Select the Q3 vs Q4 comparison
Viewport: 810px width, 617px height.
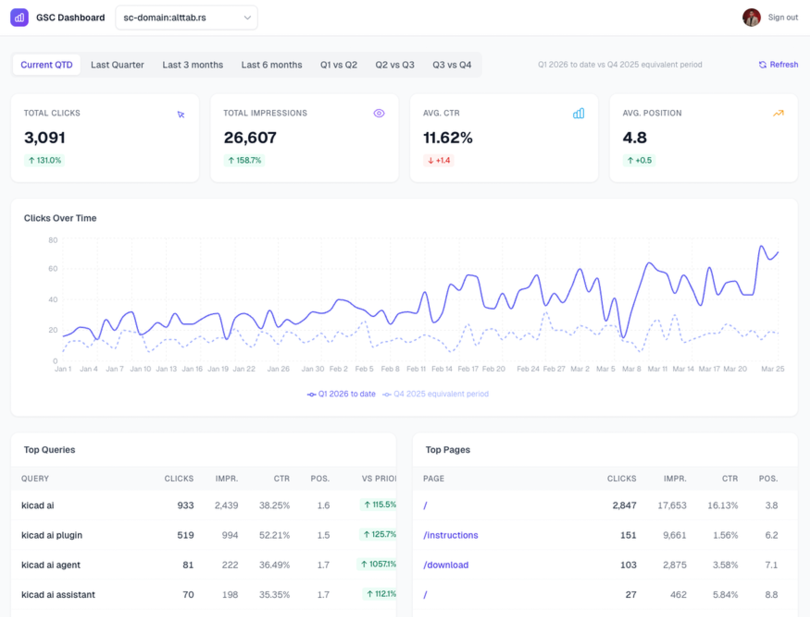(452, 65)
